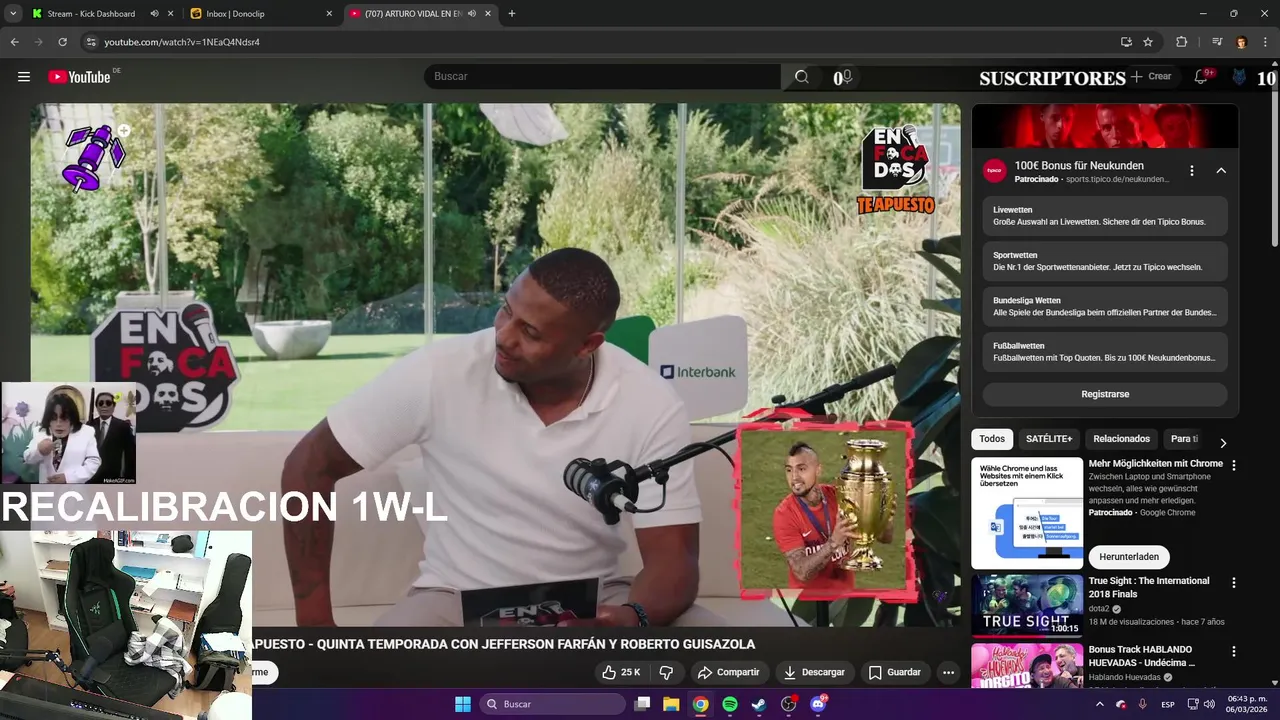
Task: Bookmark this page with the star
Action: click(1148, 42)
